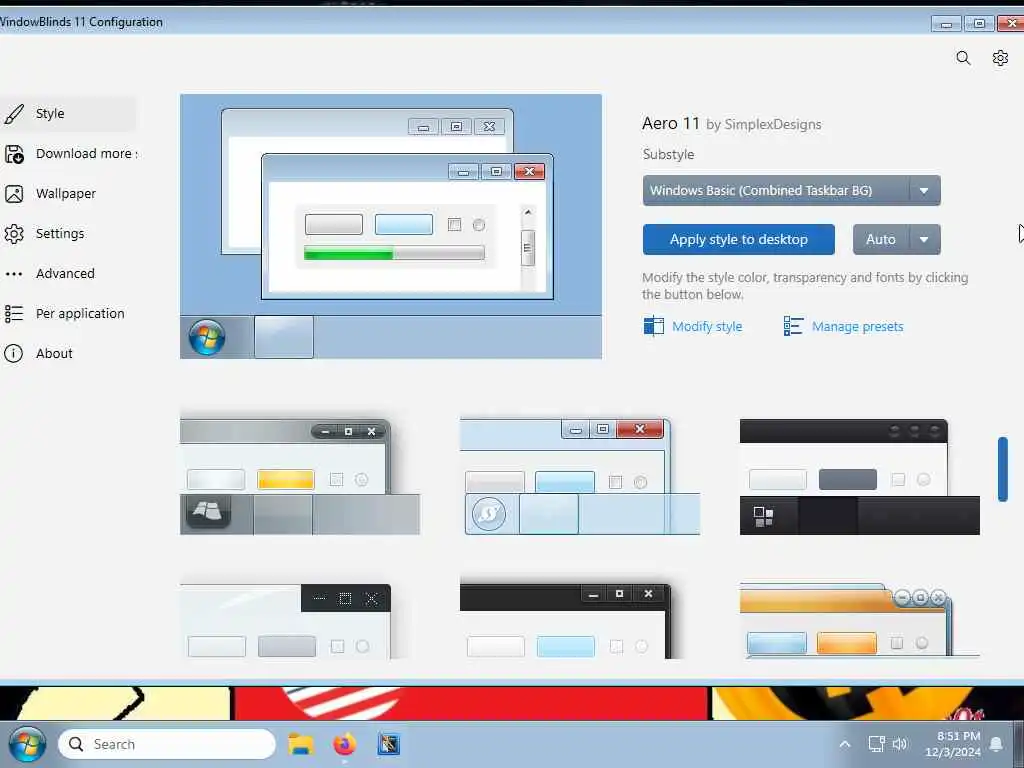Open options via top-right gear icon
The height and width of the screenshot is (768, 1024).
point(1000,58)
